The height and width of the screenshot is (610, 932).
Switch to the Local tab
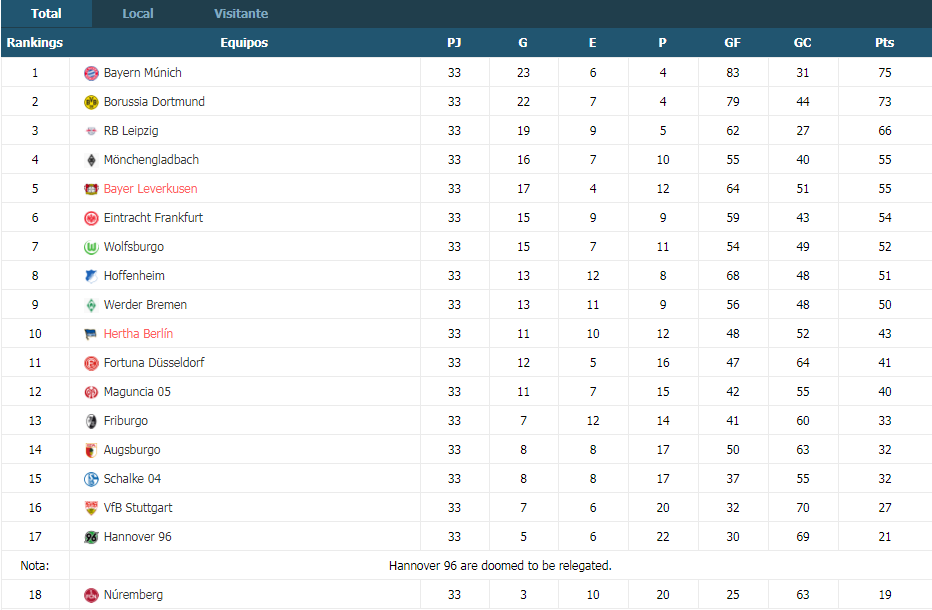(138, 14)
